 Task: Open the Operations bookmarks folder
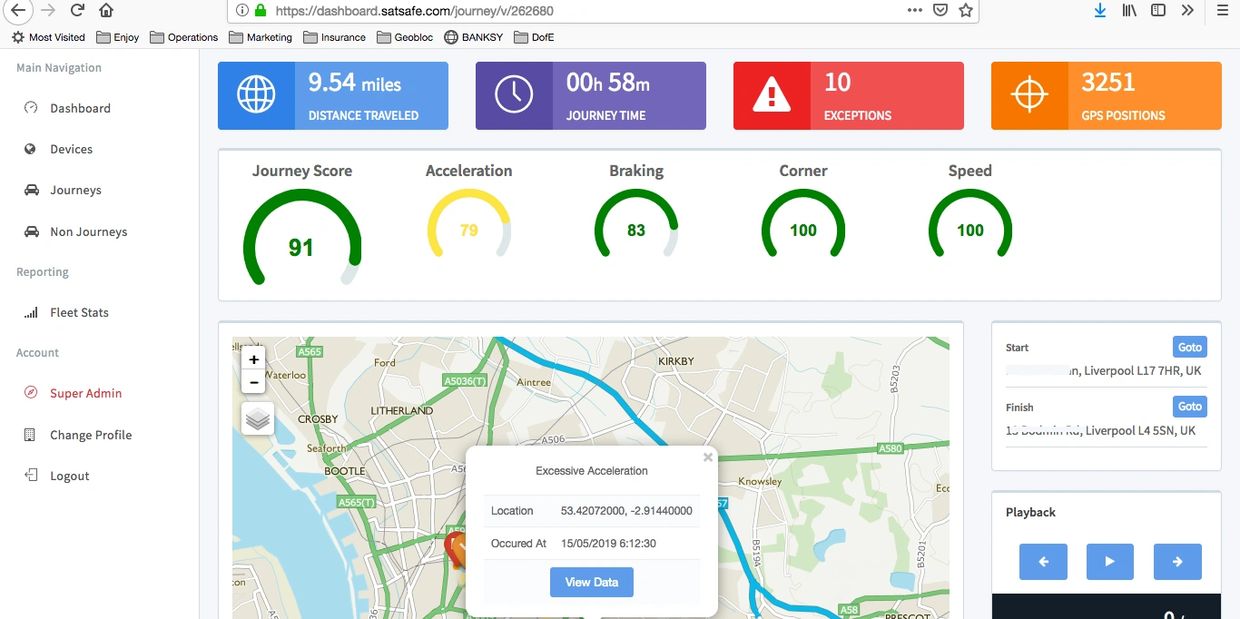pos(184,37)
